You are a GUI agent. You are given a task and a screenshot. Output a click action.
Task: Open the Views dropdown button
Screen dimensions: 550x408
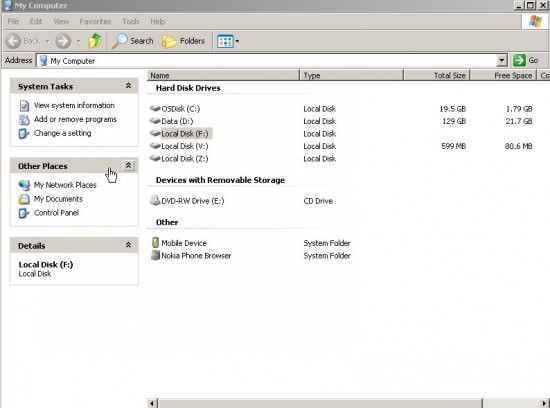pyautogui.click(x=228, y=41)
